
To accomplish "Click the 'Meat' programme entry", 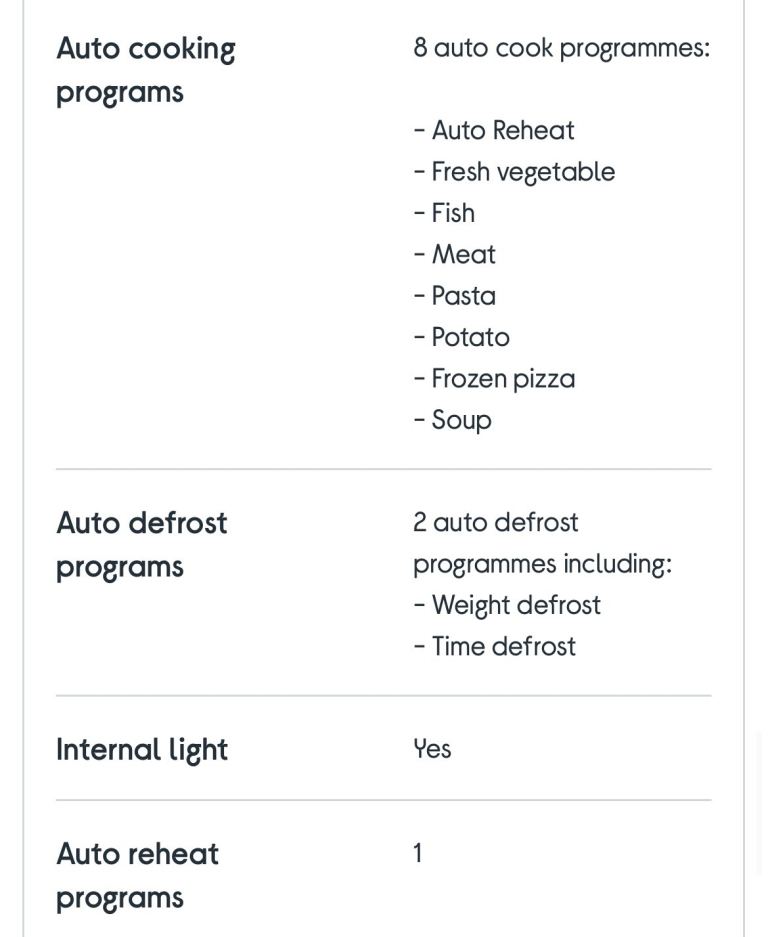I will 454,255.
